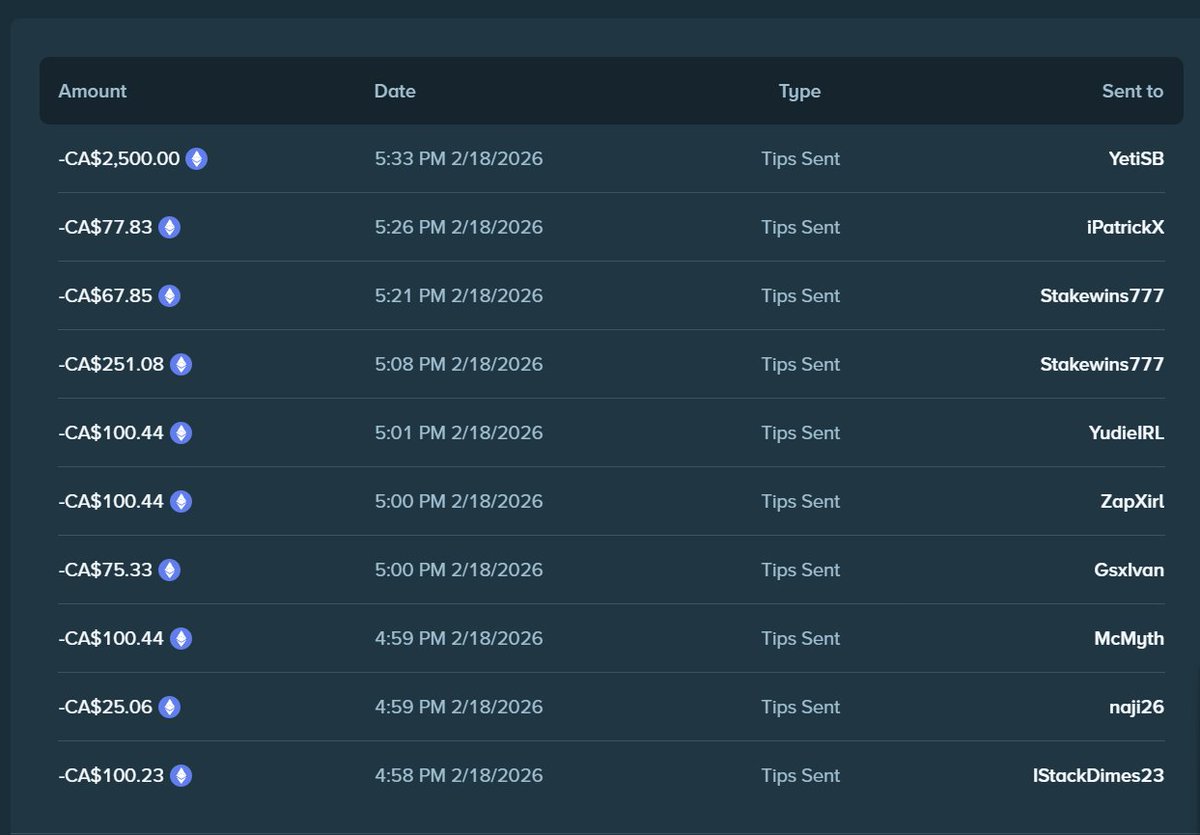The image size is (1200, 835).
Task: Click the Ethereum icon beside -CA$2,500.00
Action: coord(197,159)
